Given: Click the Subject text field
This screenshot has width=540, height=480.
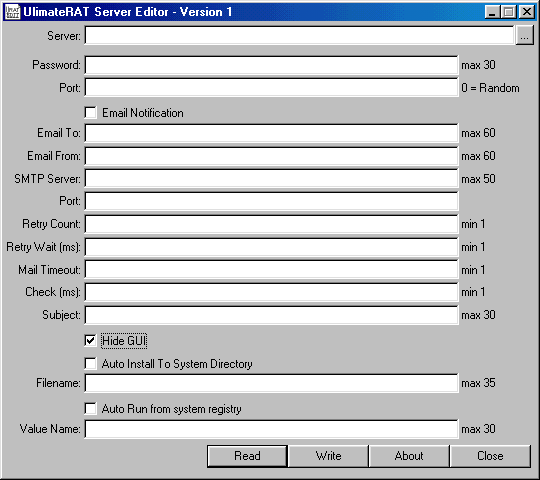Looking at the screenshot, I should click(x=271, y=315).
